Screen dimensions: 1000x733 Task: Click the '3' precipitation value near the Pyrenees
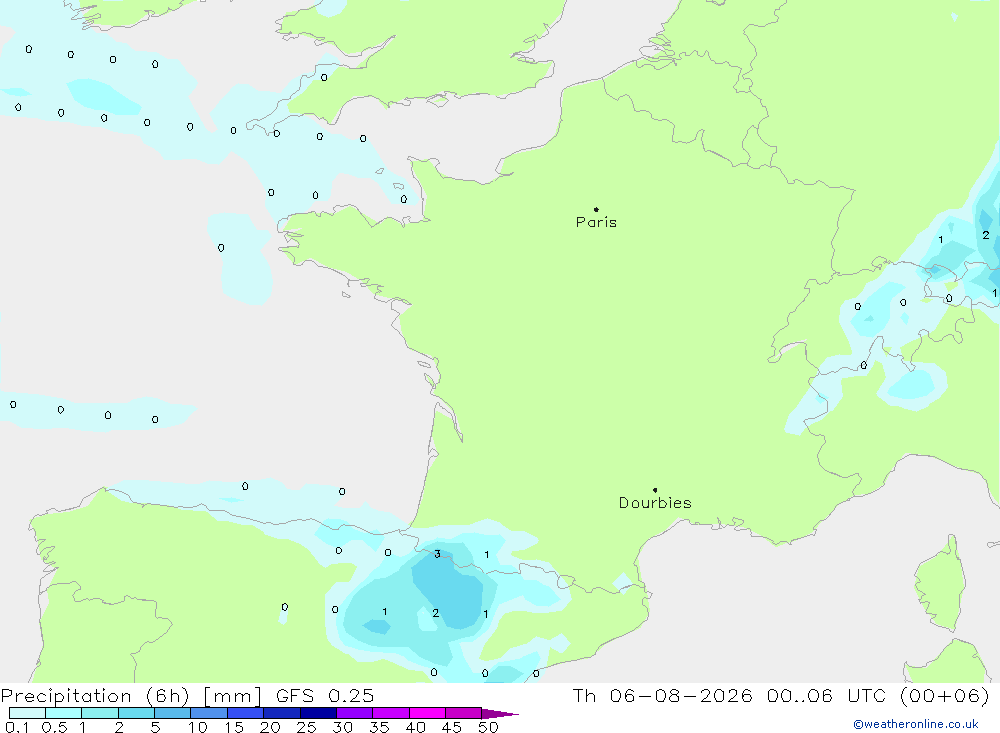point(438,554)
